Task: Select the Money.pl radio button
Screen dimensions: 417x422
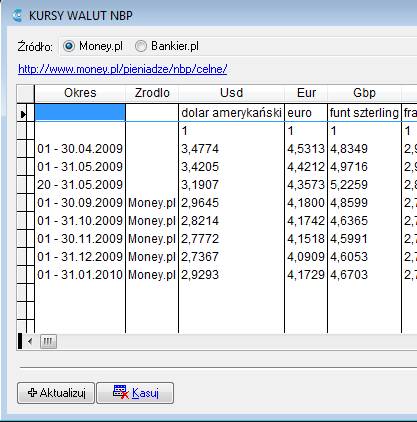Action: (x=69, y=46)
